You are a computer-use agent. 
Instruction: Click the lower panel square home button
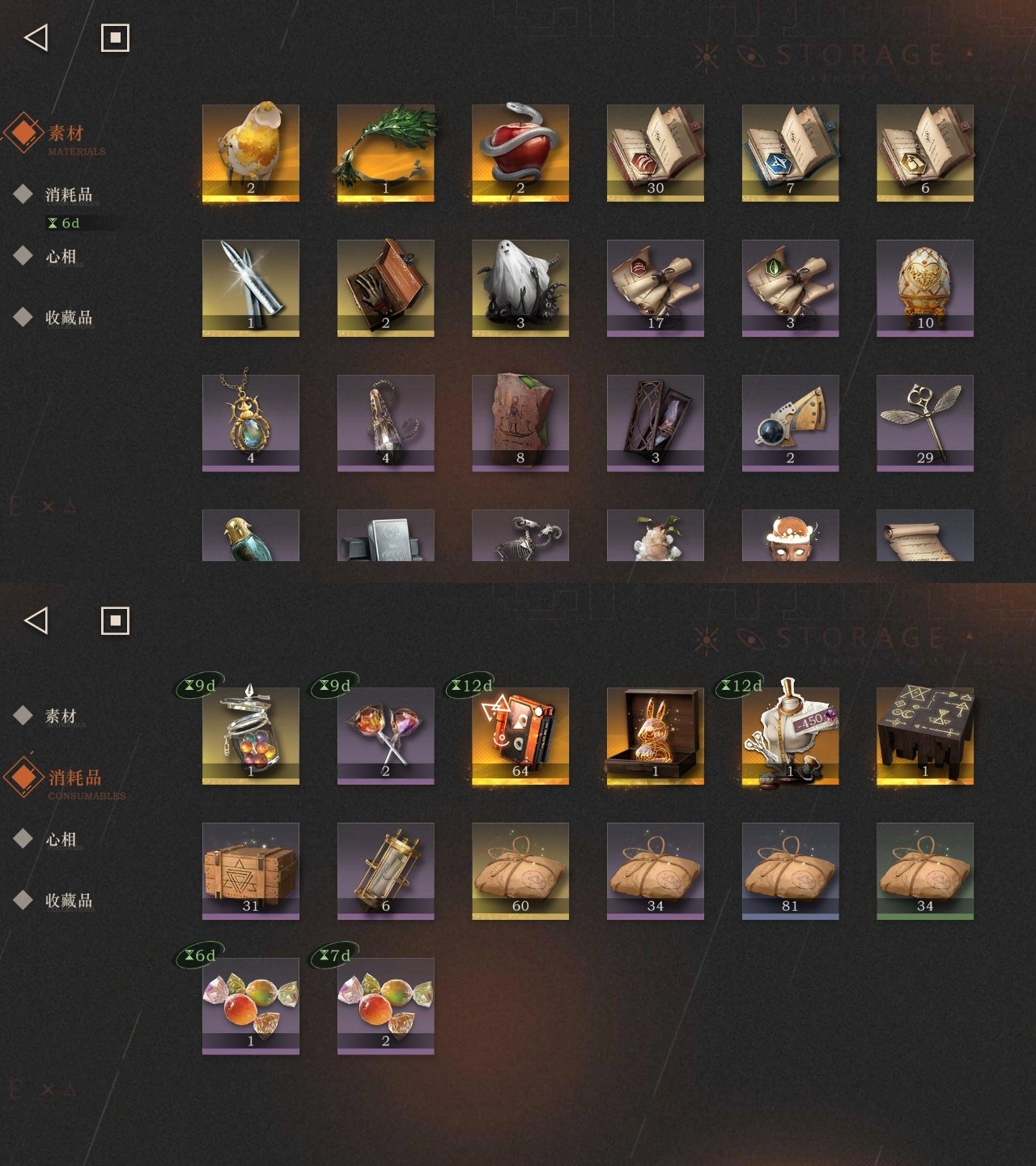tap(115, 620)
